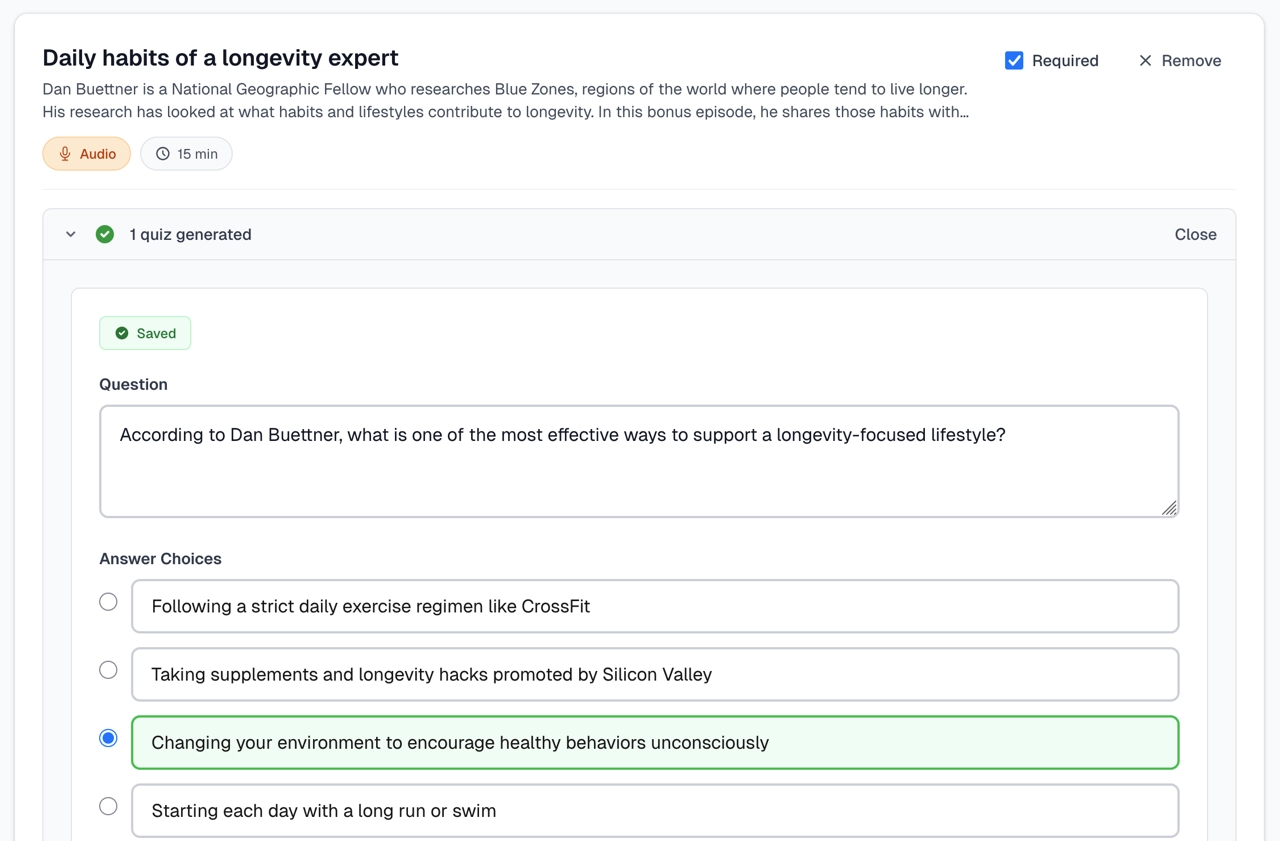Click the highlighted correct answer field
Image resolution: width=1280 pixels, height=841 pixels.
(x=655, y=742)
